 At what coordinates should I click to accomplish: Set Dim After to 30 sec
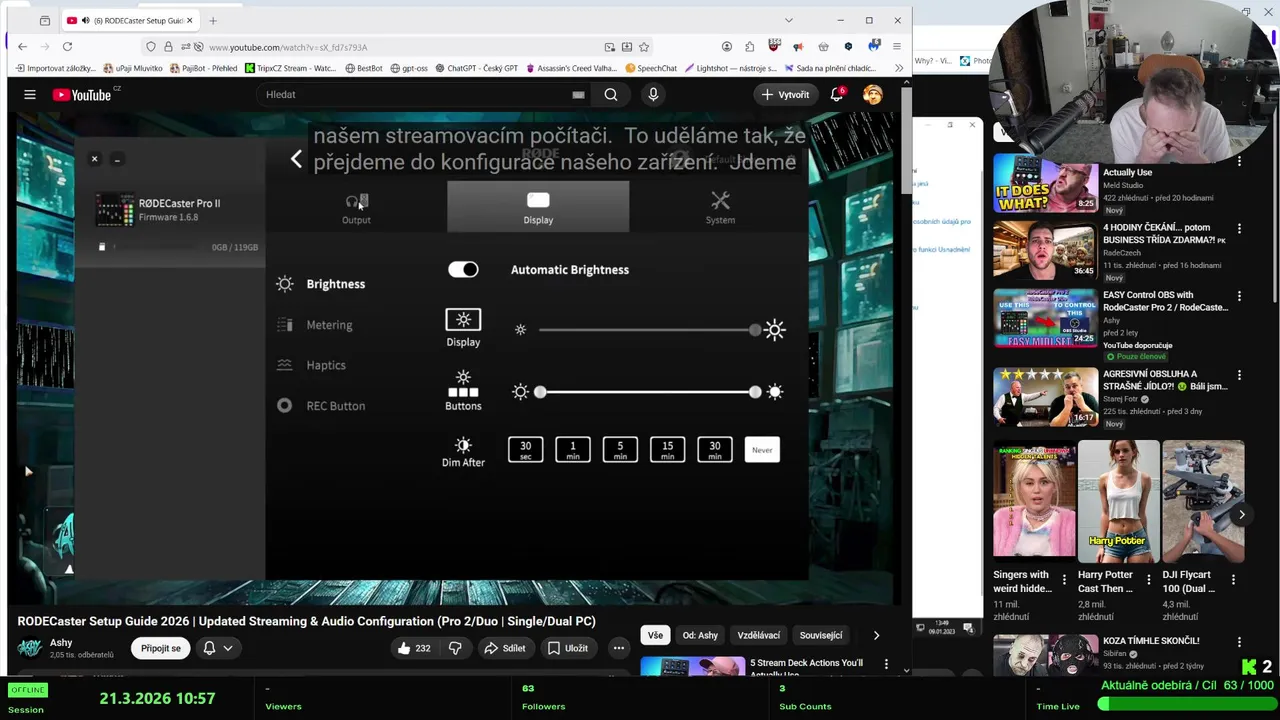[525, 450]
